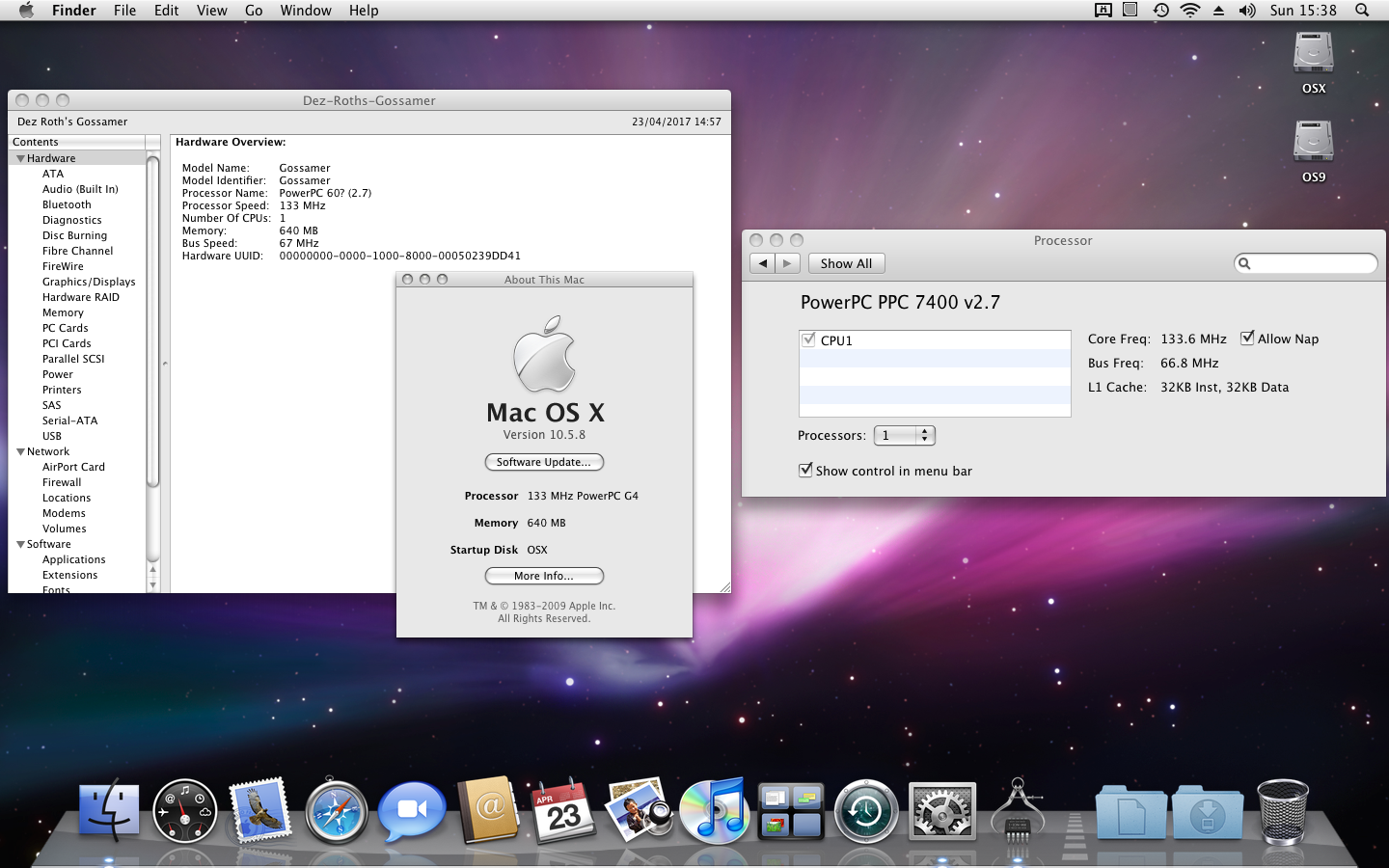The height and width of the screenshot is (868, 1389).
Task: Click the Spotlight magnifier in menu bar
Action: point(1362,11)
